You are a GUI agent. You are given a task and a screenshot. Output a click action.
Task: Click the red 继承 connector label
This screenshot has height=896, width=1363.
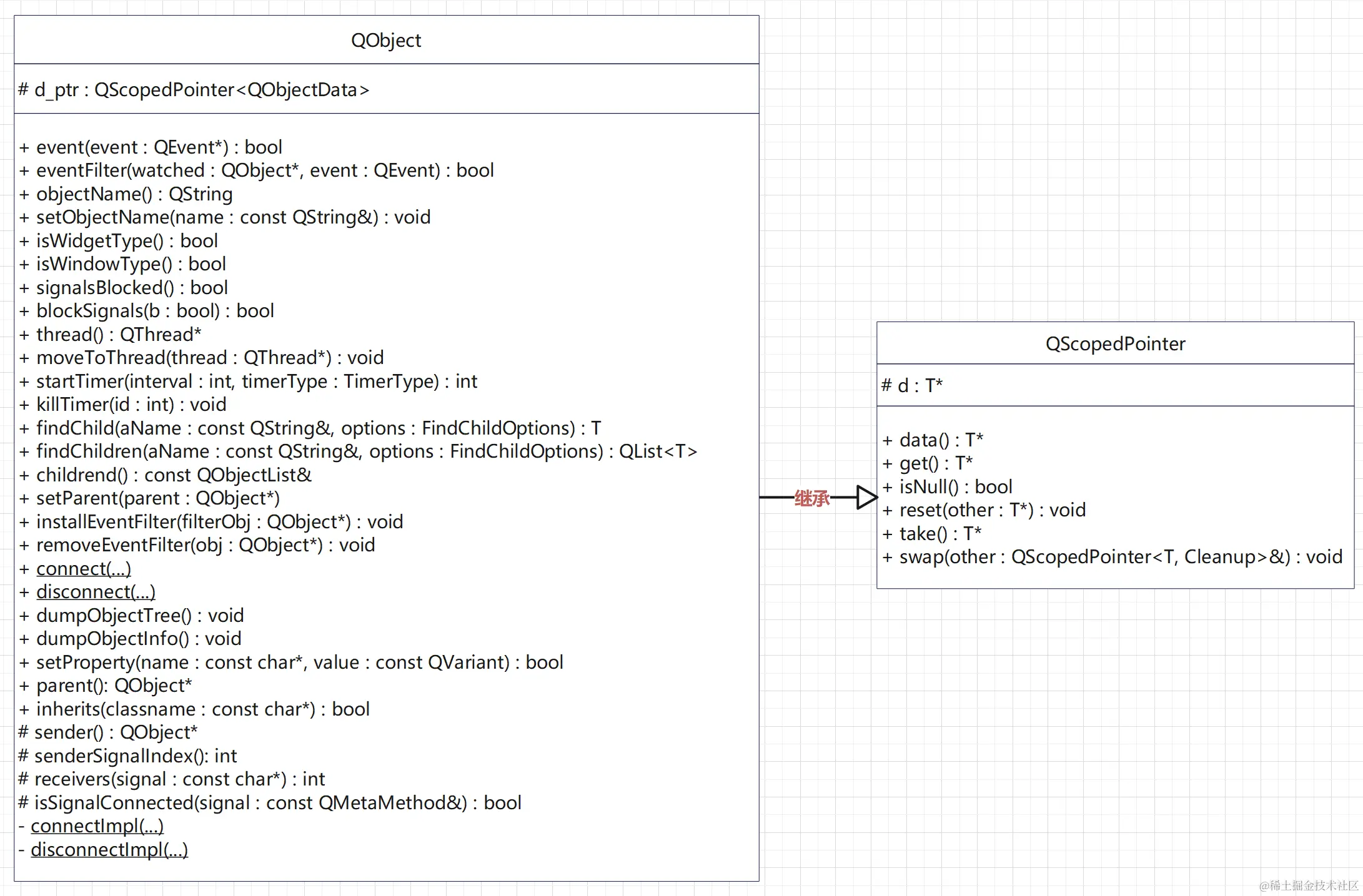pos(811,498)
